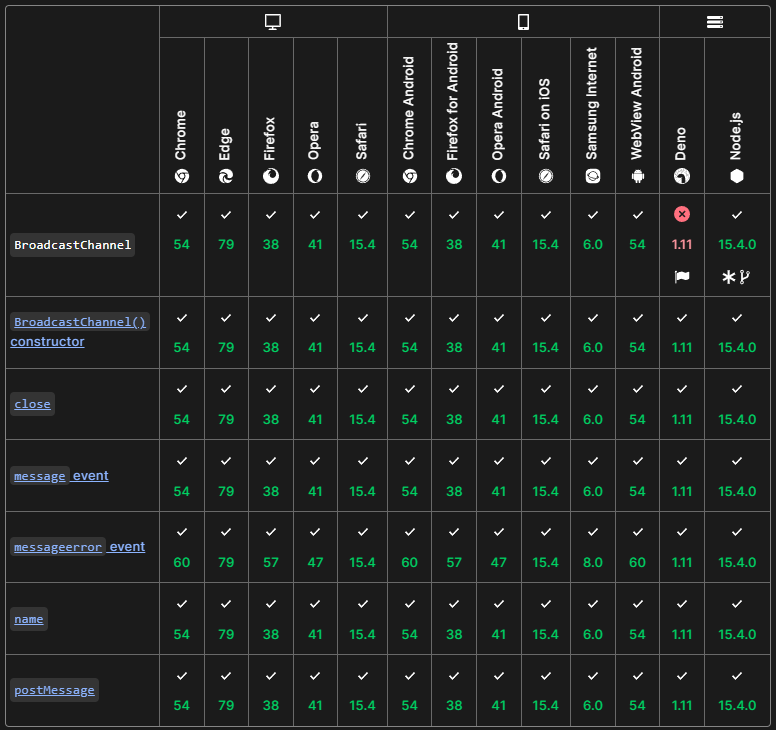Select the name property link
The width and height of the screenshot is (776, 730).
(29, 619)
